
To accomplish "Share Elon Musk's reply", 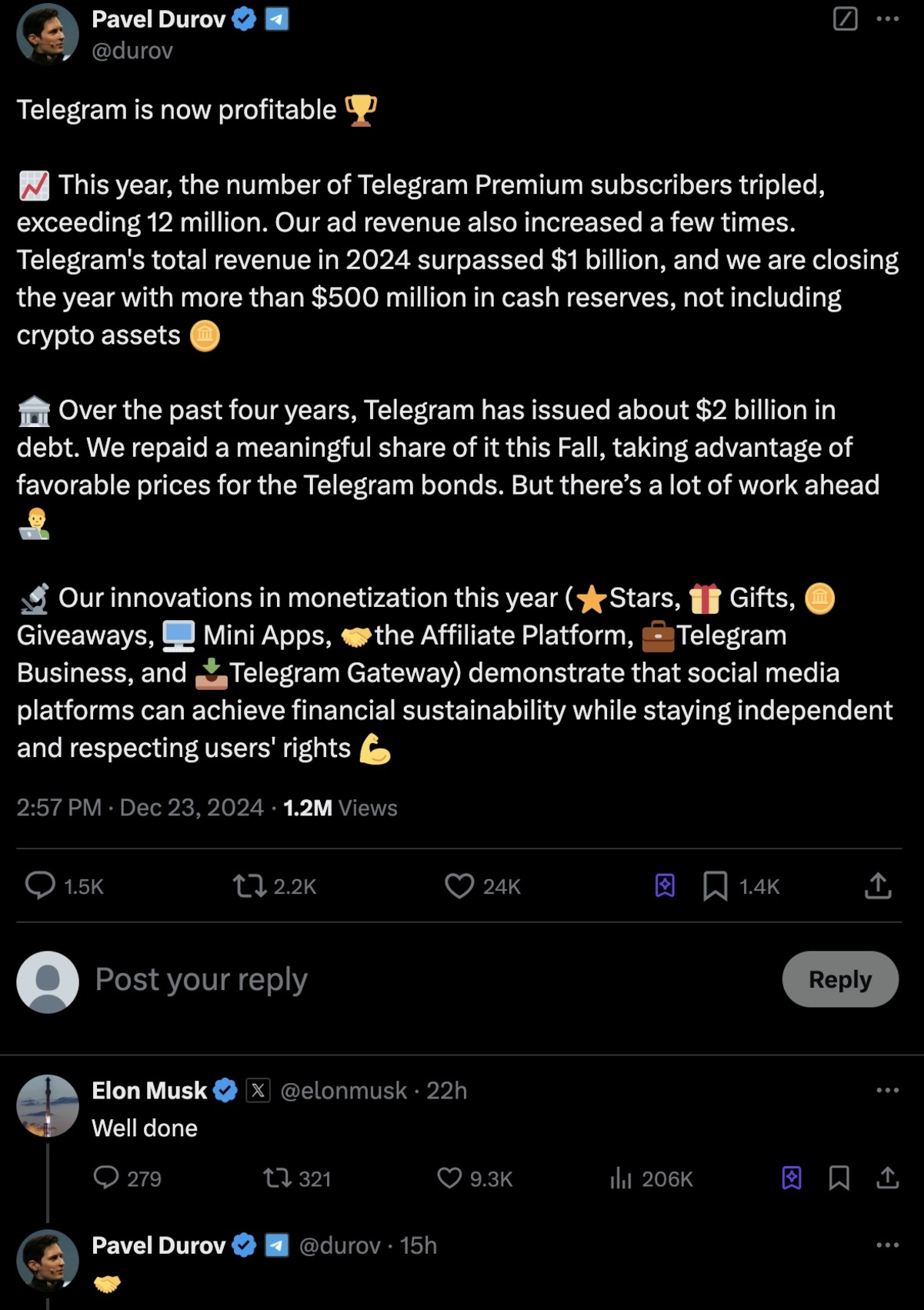I will click(x=888, y=1178).
